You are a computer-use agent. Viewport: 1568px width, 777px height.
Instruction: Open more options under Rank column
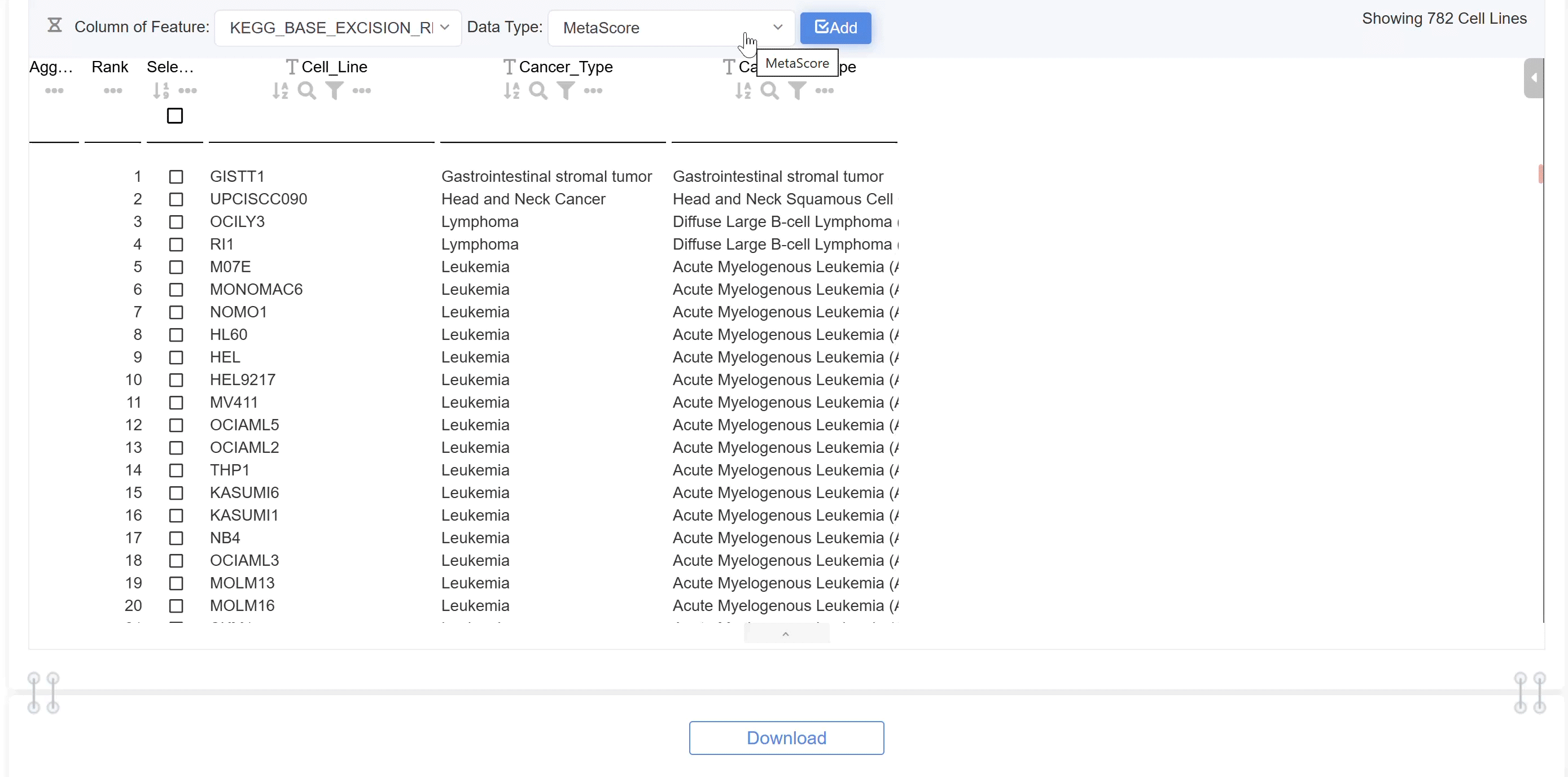point(113,91)
